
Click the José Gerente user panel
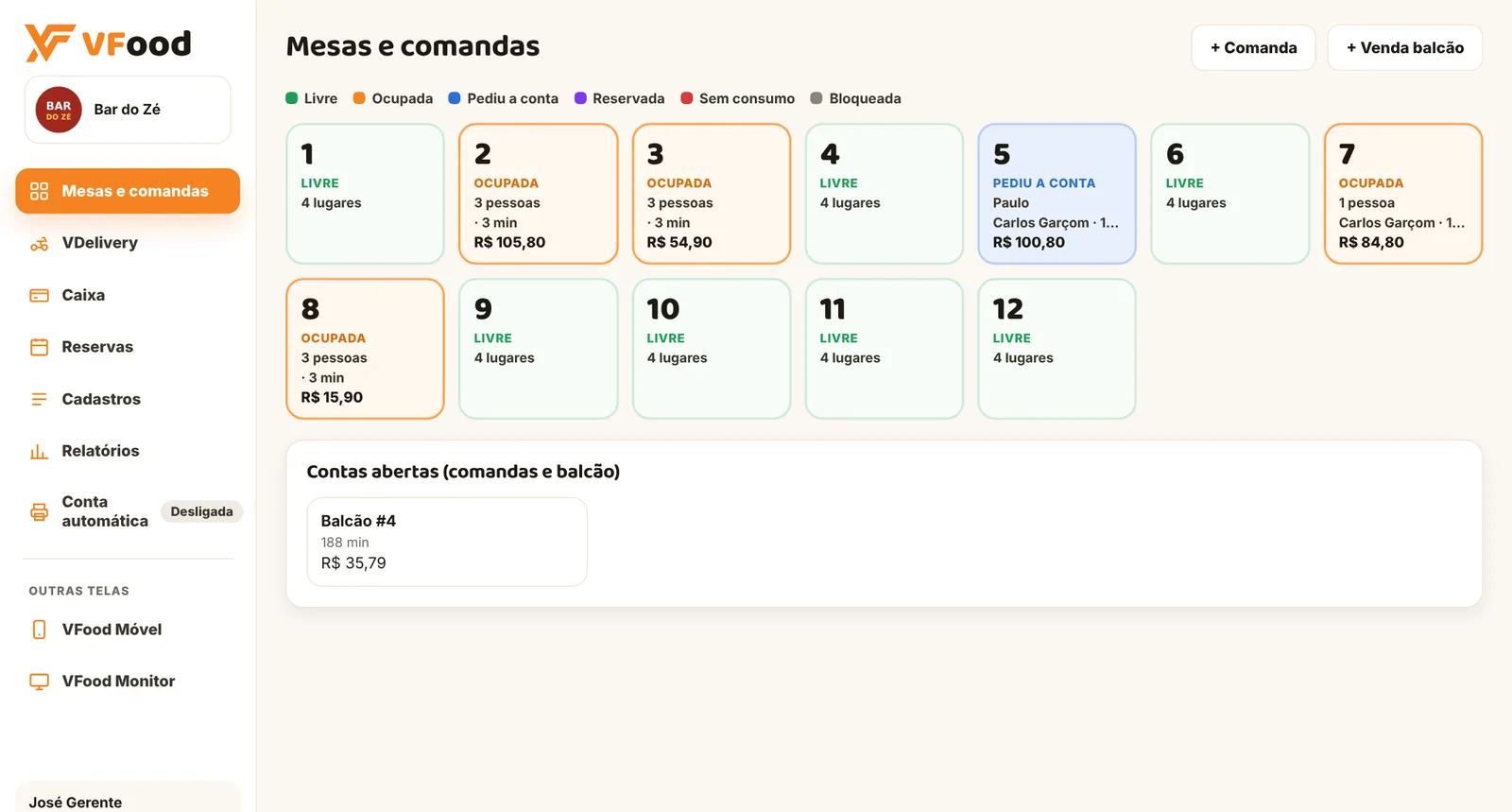point(128,797)
